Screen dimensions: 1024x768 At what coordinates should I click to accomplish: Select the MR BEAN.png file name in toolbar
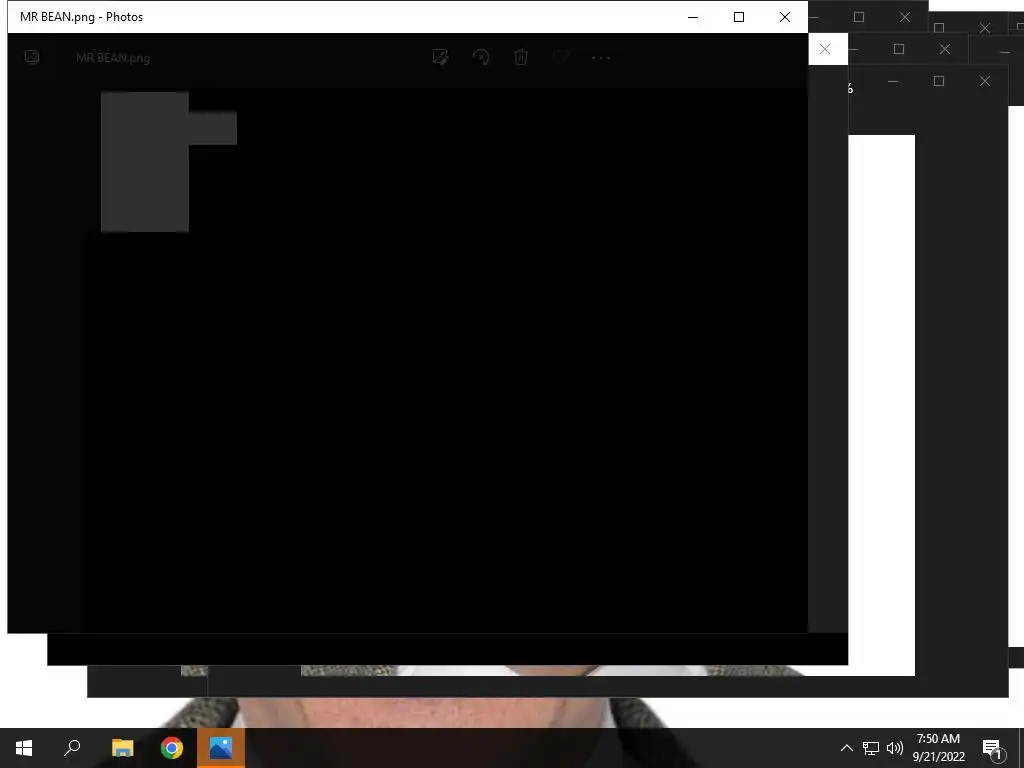[113, 58]
